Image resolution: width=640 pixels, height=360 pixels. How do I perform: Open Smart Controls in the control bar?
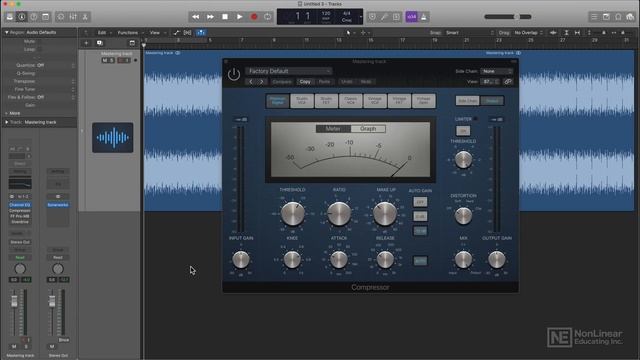click(x=61, y=17)
